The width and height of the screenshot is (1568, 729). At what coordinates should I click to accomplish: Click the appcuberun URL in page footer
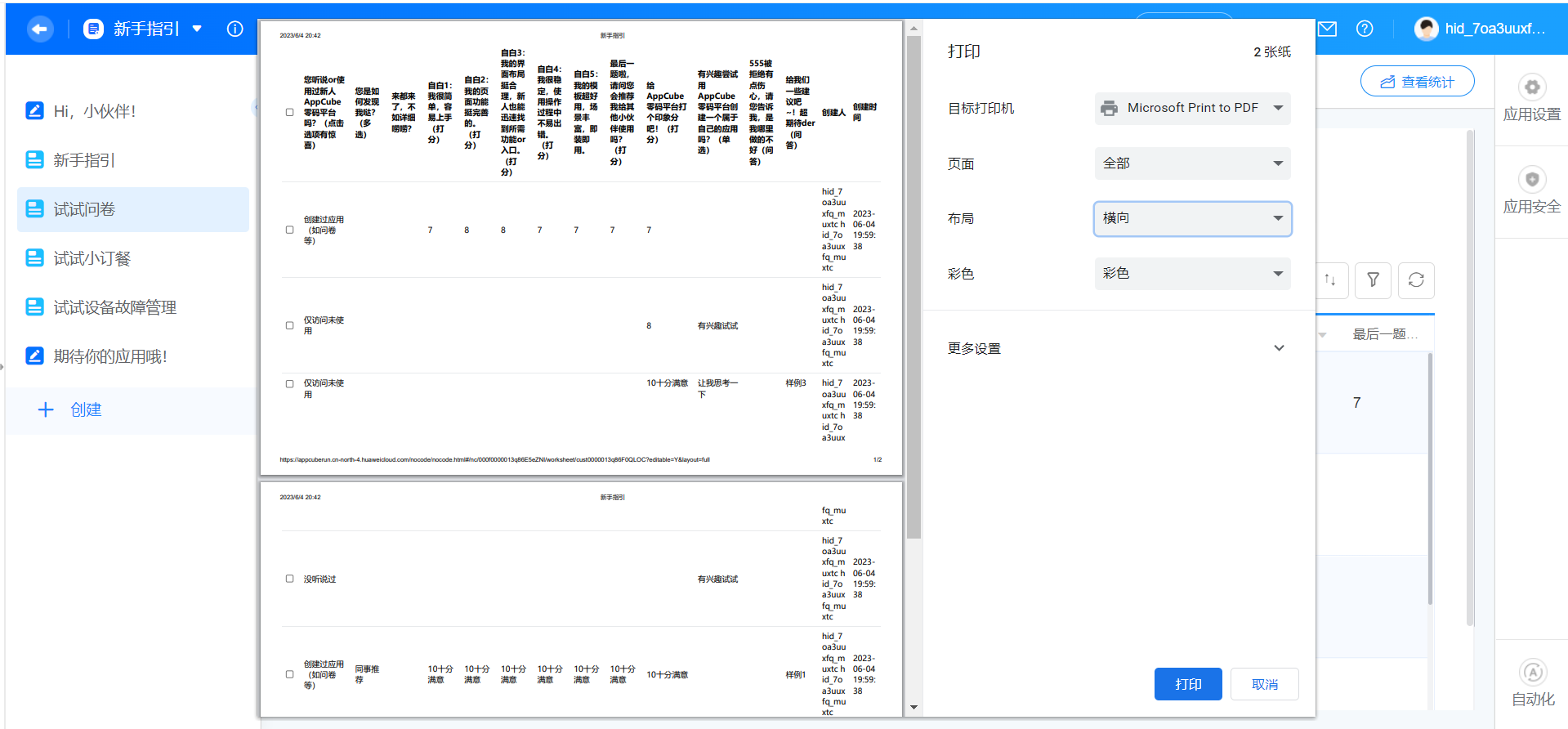pos(494,459)
